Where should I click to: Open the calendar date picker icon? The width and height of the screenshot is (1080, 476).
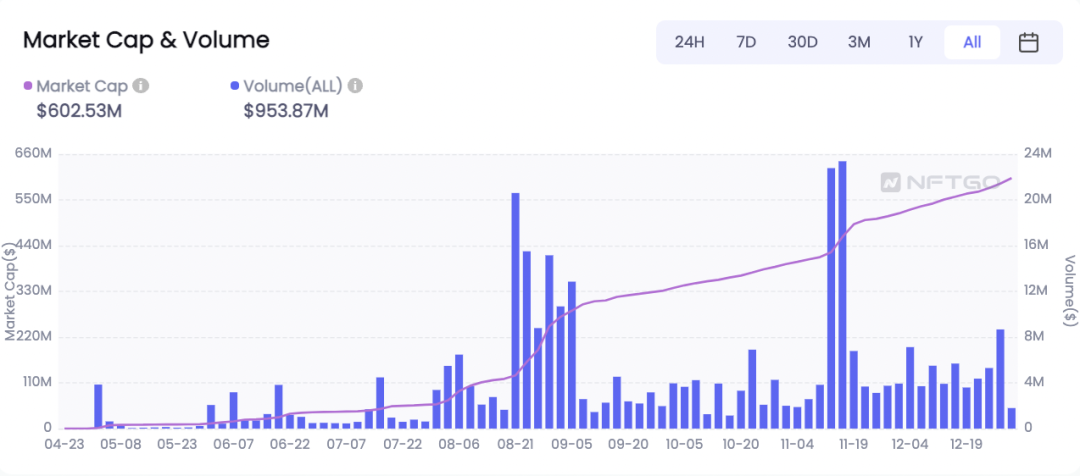[x=1028, y=42]
